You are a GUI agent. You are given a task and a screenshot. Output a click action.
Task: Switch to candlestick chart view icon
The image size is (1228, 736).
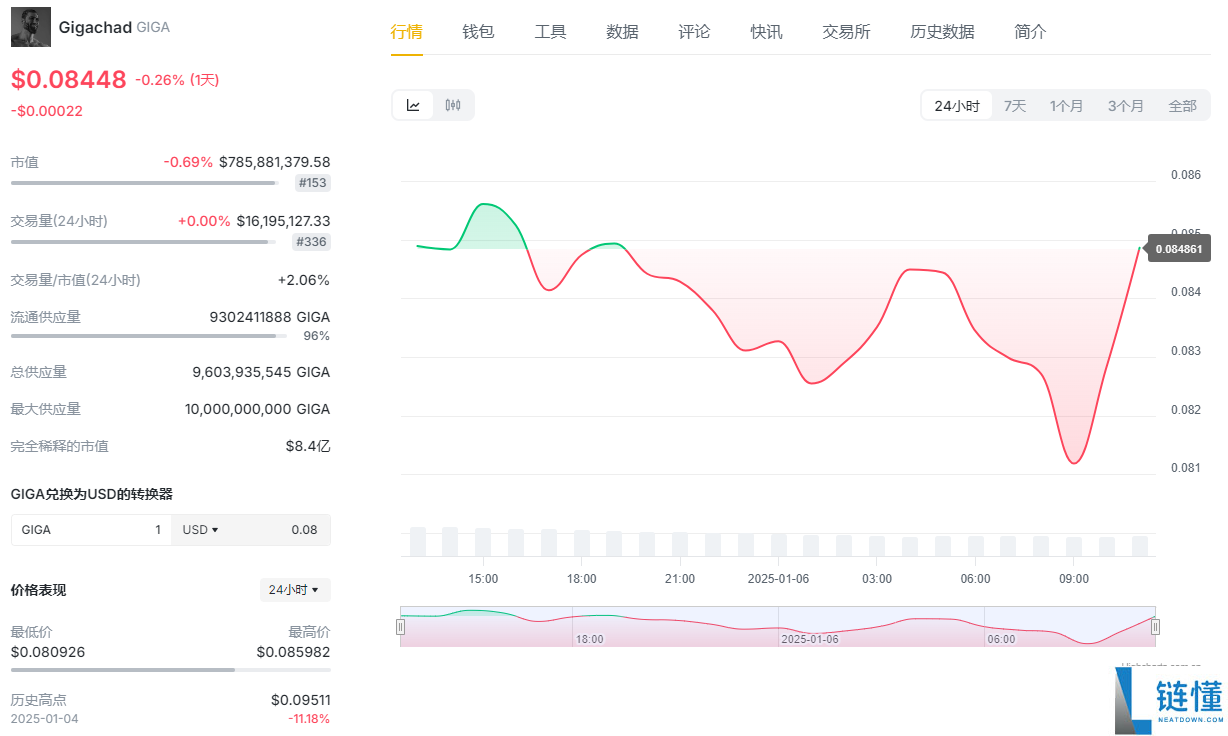(453, 105)
